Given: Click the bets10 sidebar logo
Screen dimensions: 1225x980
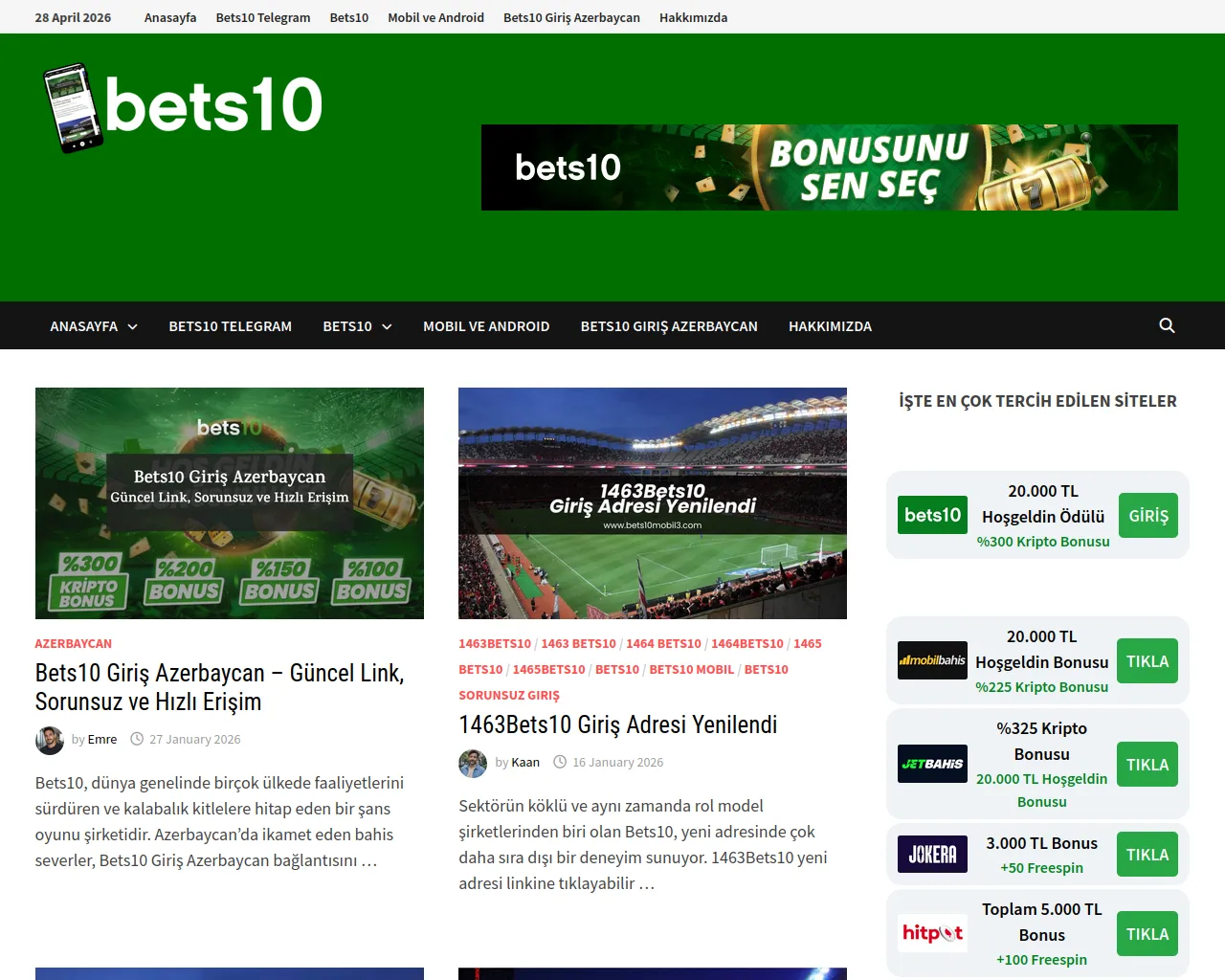Looking at the screenshot, I should (932, 515).
